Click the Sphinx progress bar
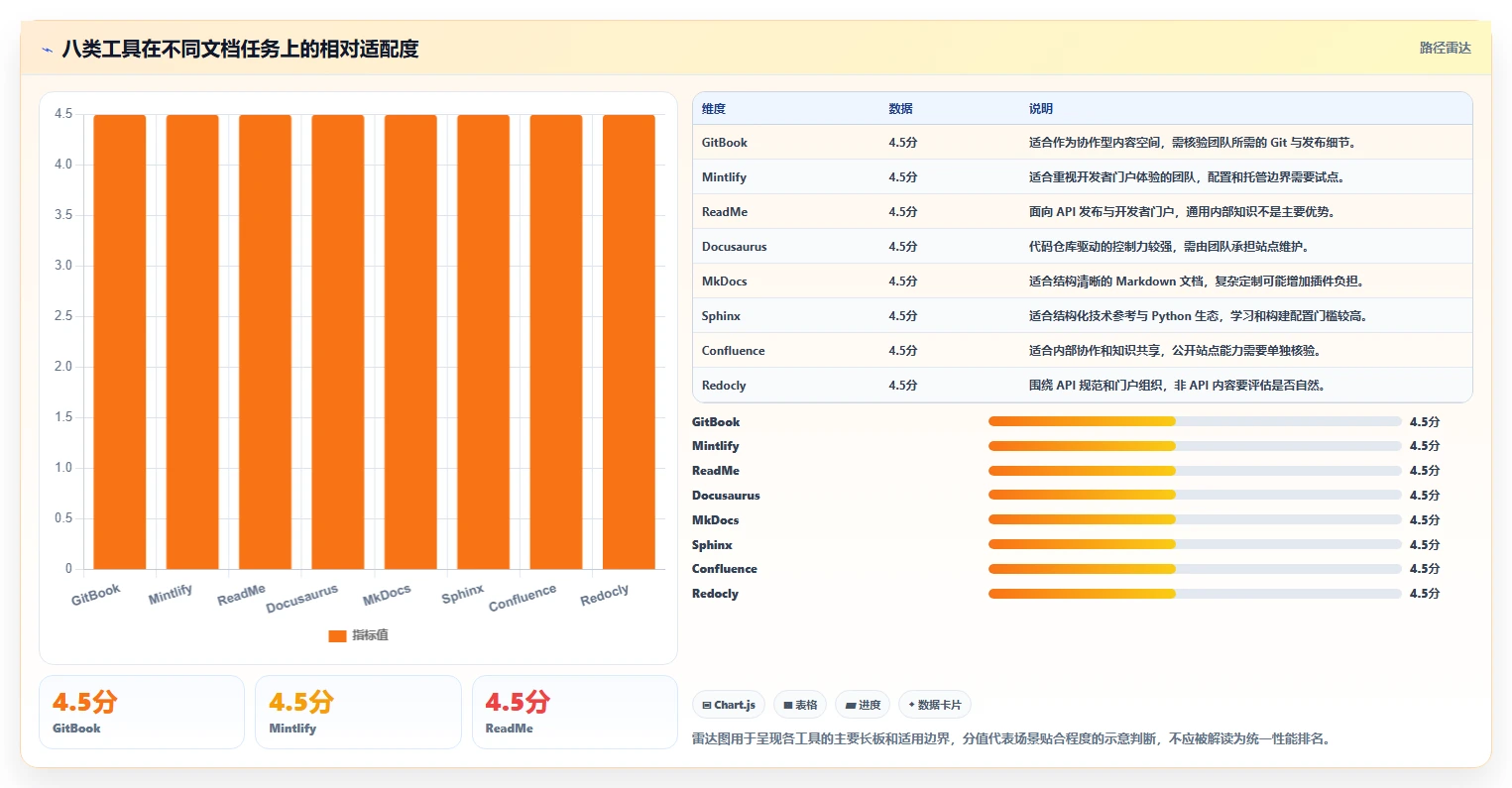This screenshot has height=788, width=1512. (x=1195, y=544)
